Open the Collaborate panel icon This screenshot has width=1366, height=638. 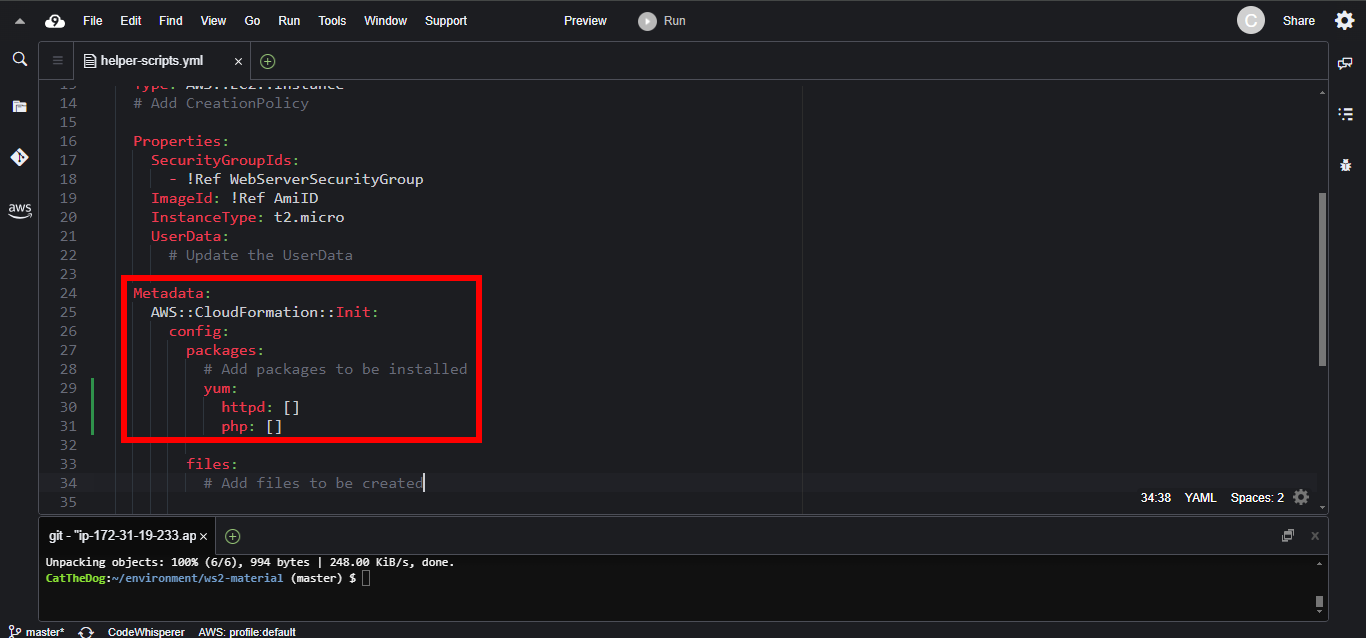coord(1345,63)
